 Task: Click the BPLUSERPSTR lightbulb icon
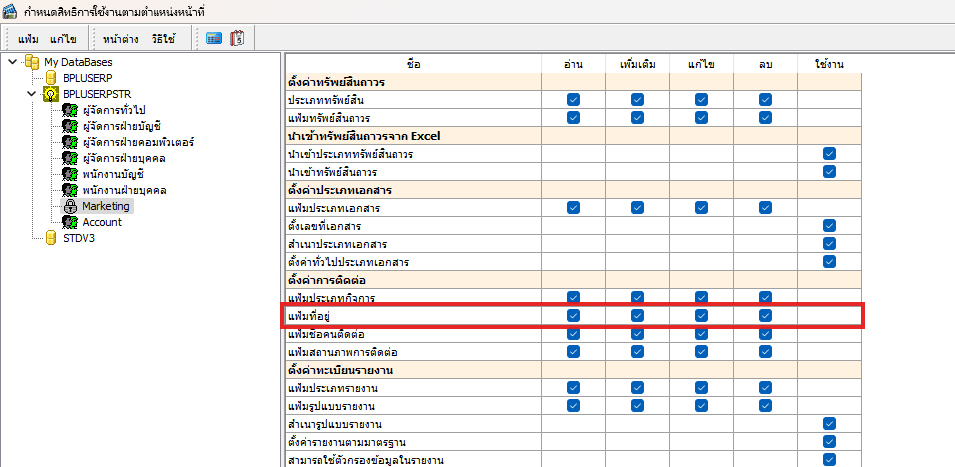(51, 94)
